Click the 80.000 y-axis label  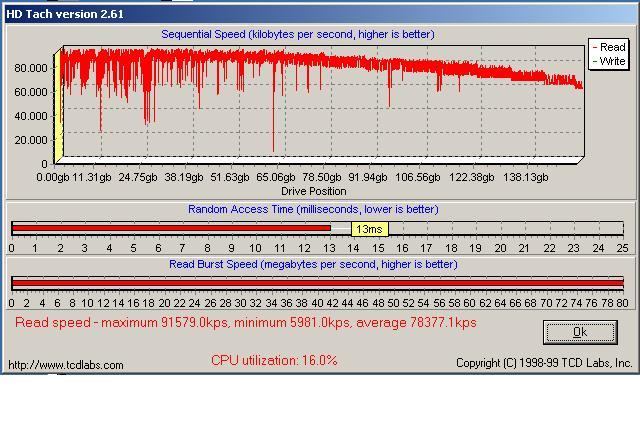coord(31,68)
